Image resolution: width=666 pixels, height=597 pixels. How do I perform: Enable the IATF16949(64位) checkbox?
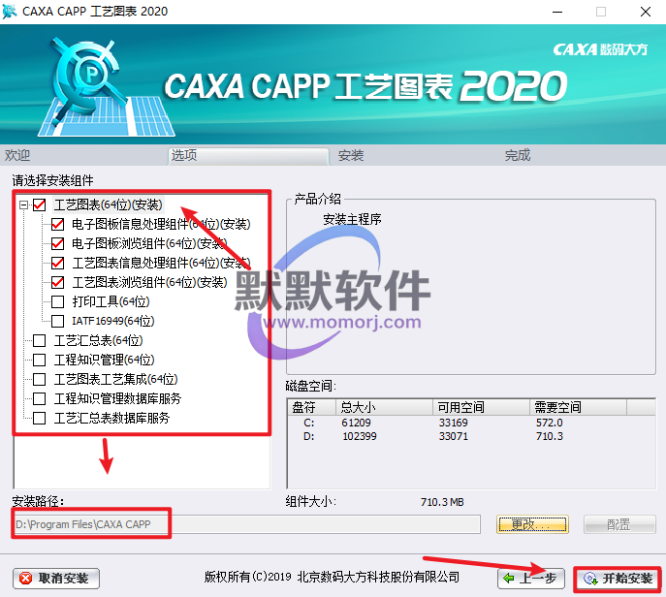pyautogui.click(x=58, y=321)
